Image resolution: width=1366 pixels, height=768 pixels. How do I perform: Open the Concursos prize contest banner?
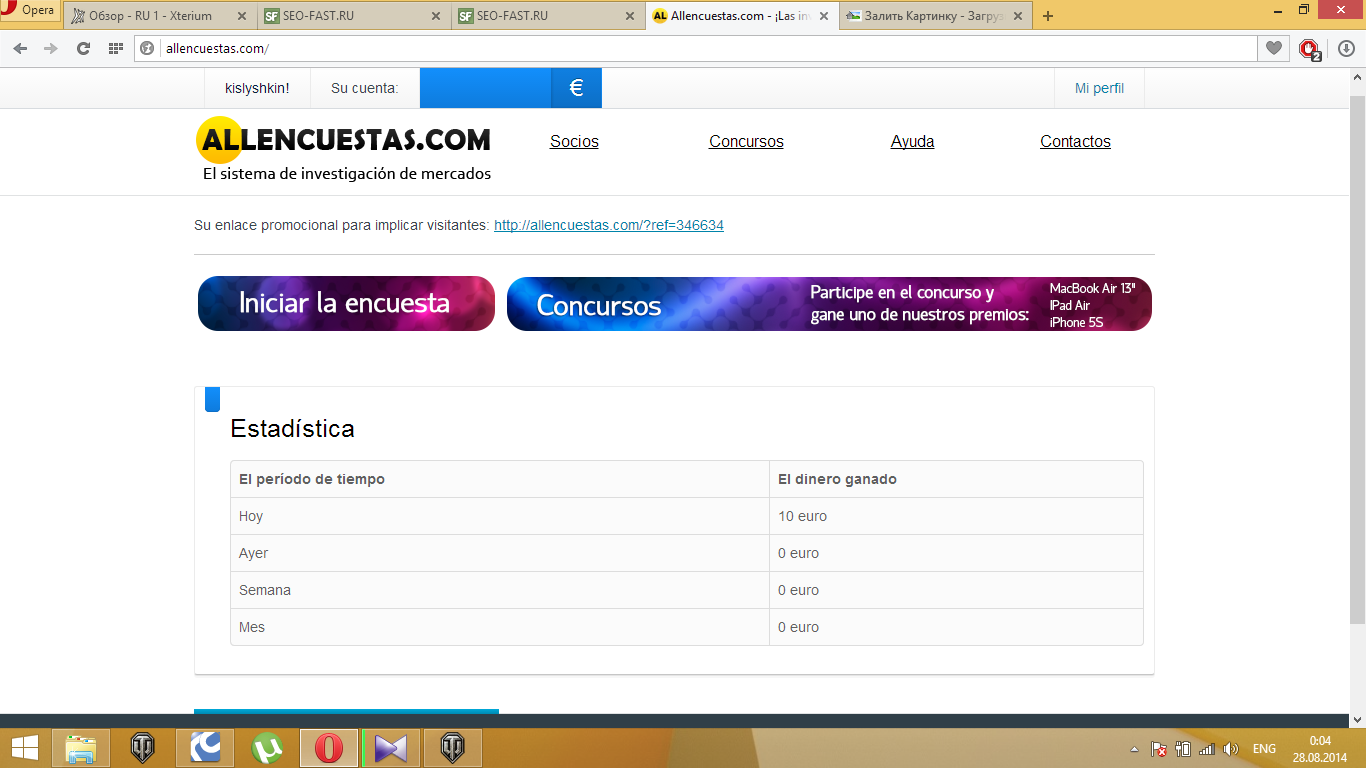[x=829, y=303]
